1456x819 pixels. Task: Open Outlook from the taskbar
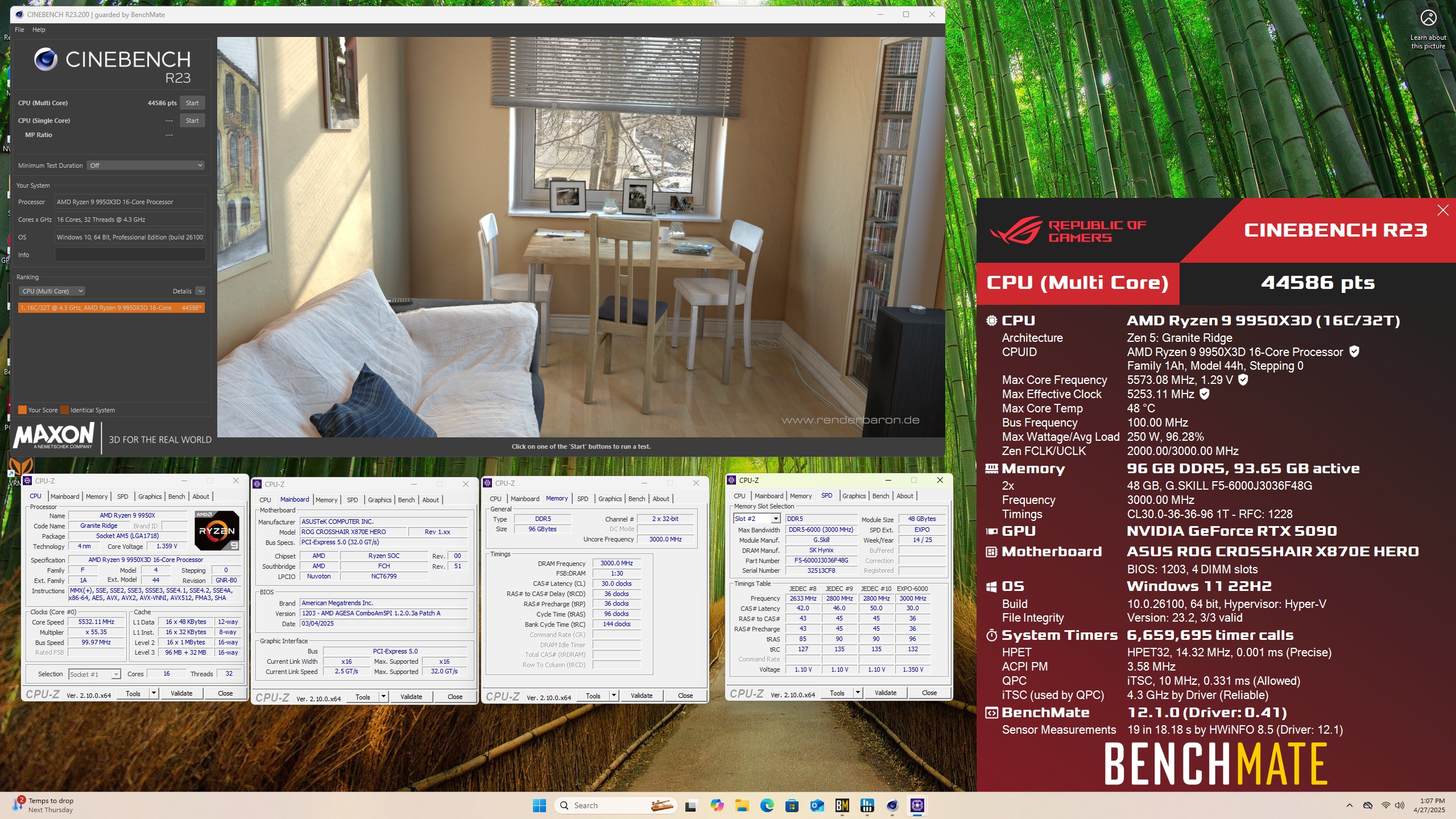(817, 805)
